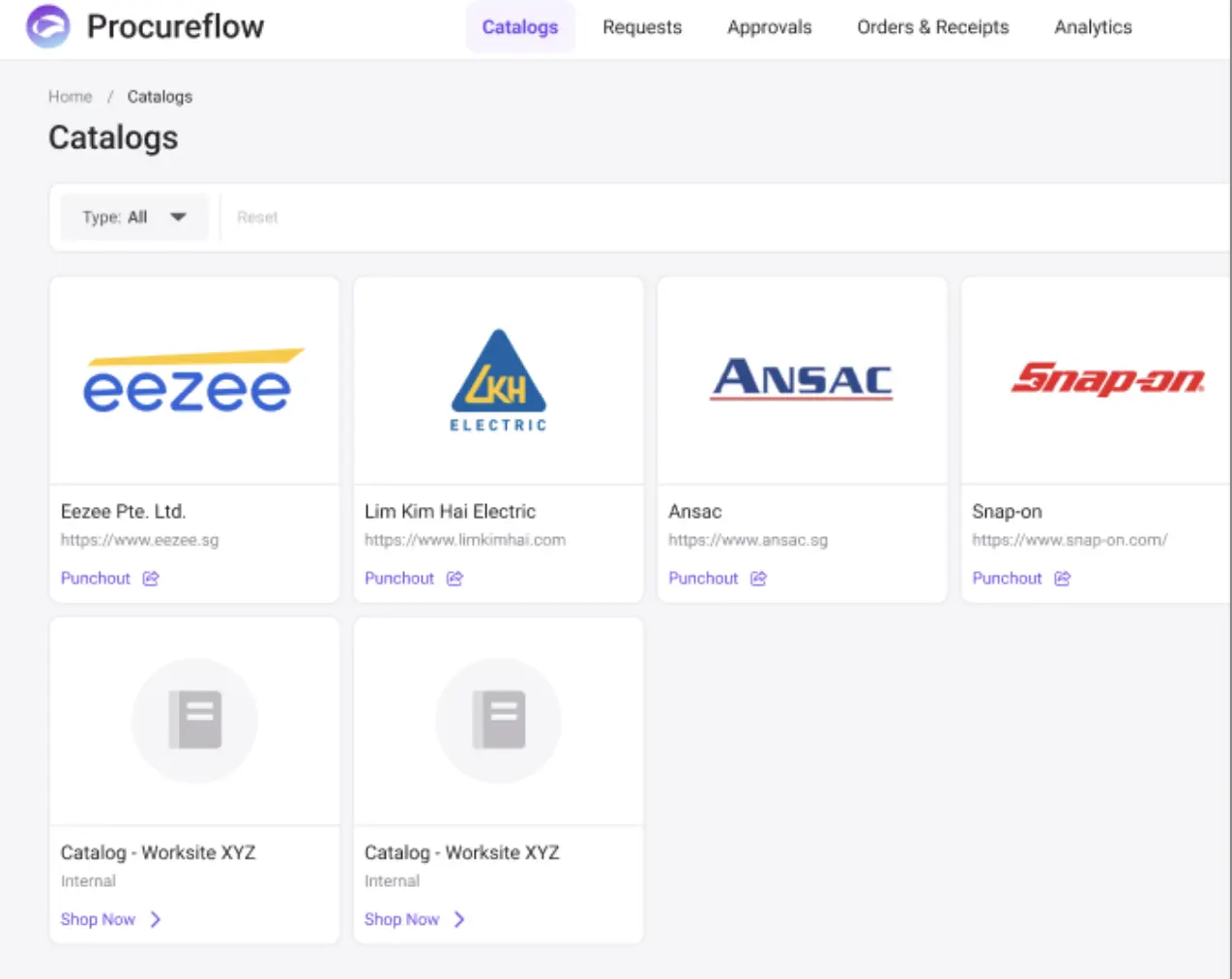This screenshot has width=1232, height=979.
Task: Go to Orders & Receipts tab
Action: click(x=932, y=27)
